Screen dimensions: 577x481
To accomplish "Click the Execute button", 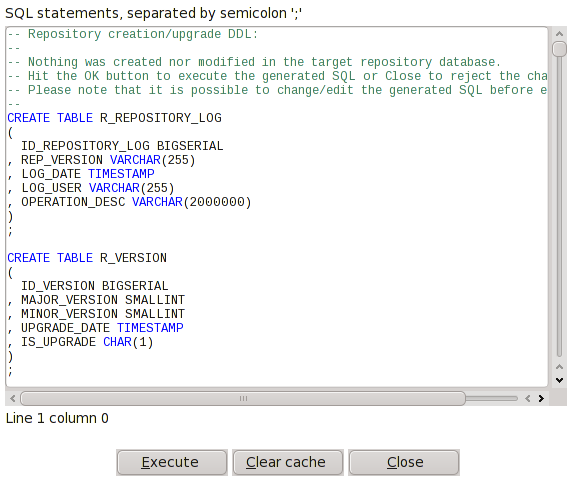I will 172,462.
